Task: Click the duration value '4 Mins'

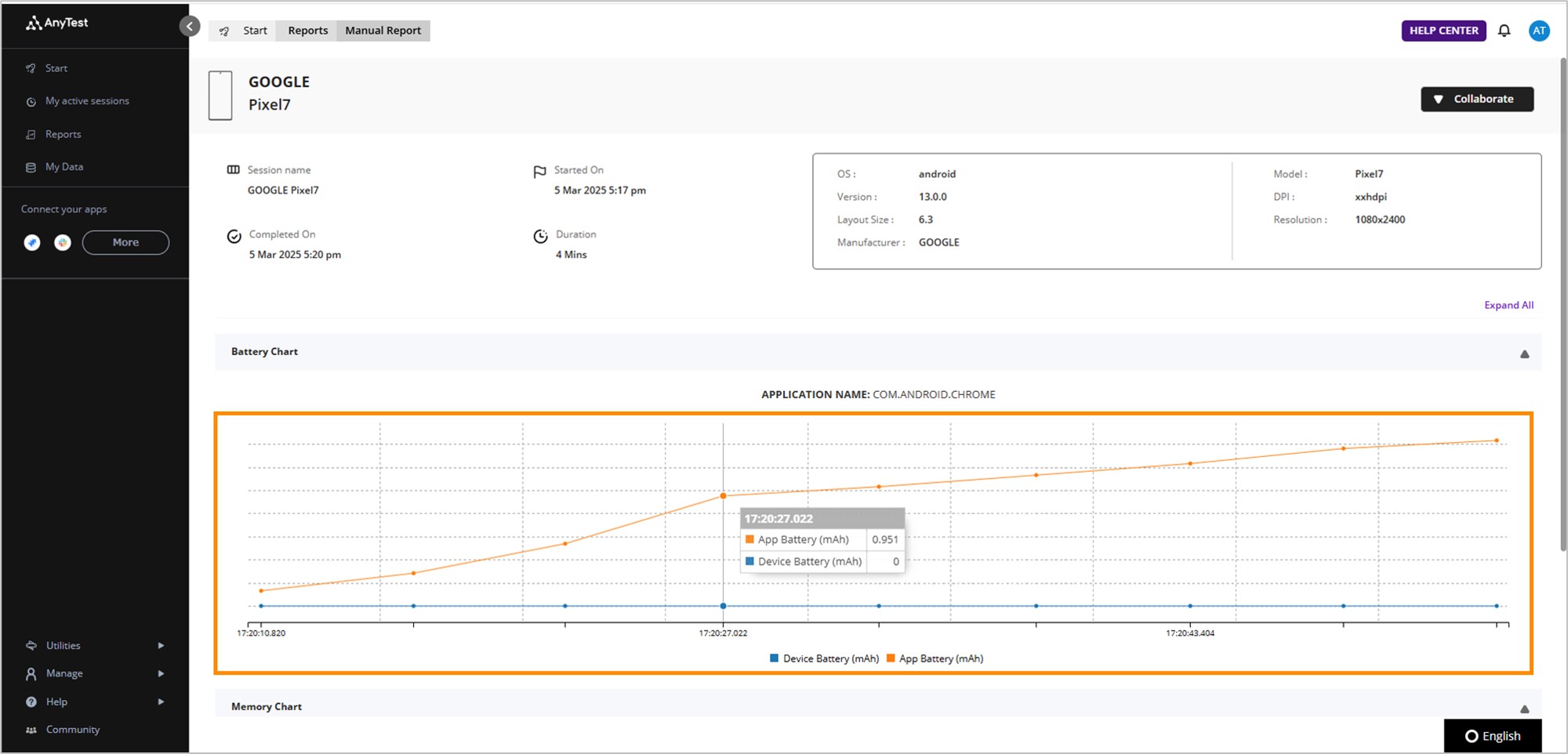Action: 571,255
